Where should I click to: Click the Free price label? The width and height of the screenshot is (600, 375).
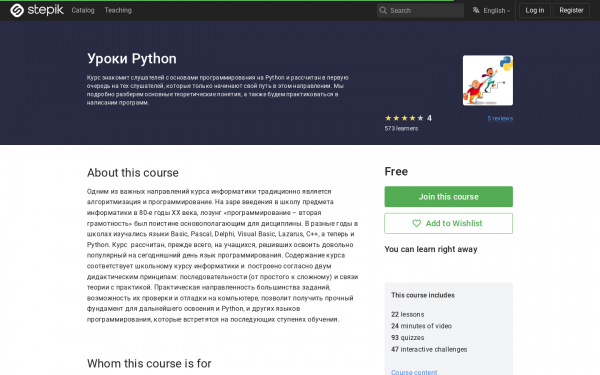tap(396, 171)
